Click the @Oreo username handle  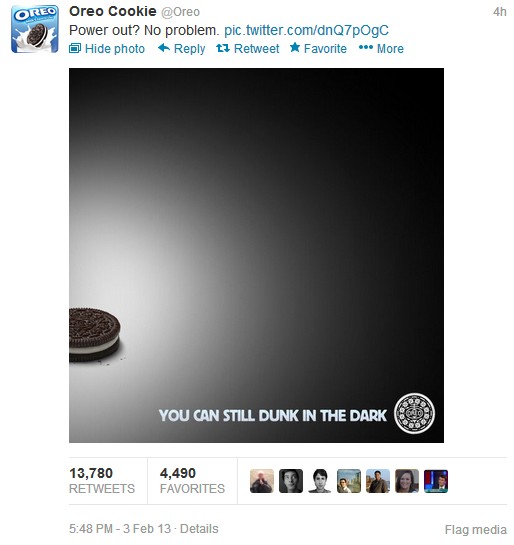click(x=180, y=12)
